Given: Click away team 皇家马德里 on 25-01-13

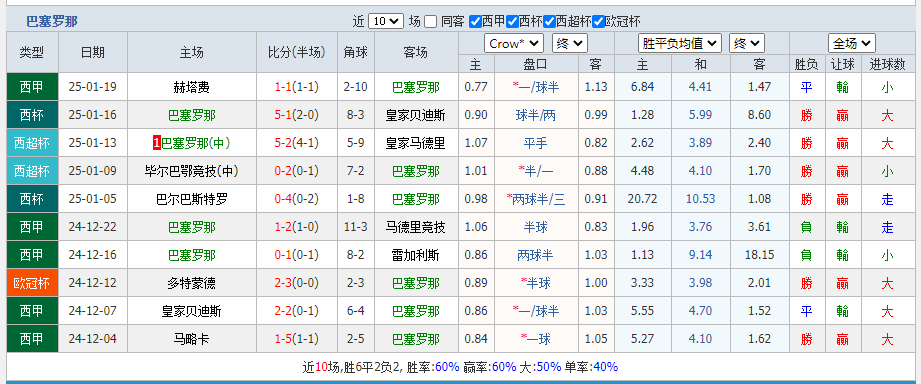Looking at the screenshot, I should click(415, 143).
